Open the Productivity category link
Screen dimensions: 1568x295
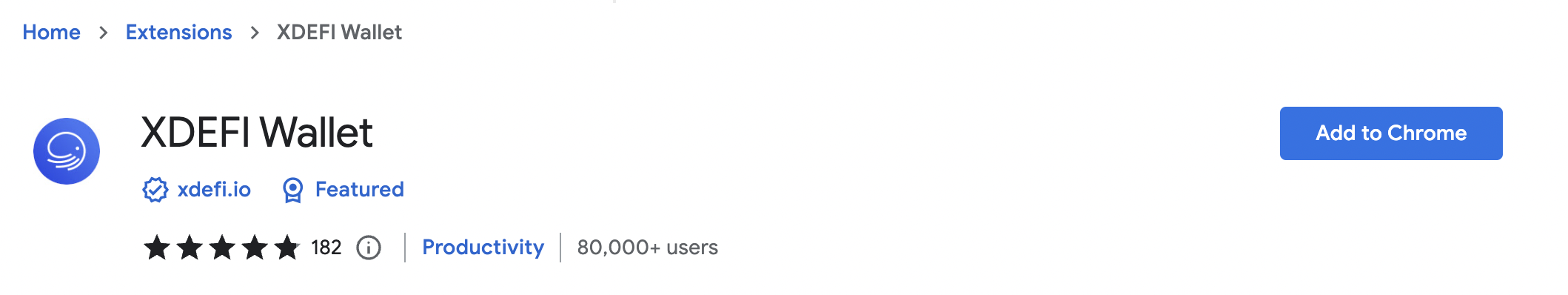[x=483, y=248]
